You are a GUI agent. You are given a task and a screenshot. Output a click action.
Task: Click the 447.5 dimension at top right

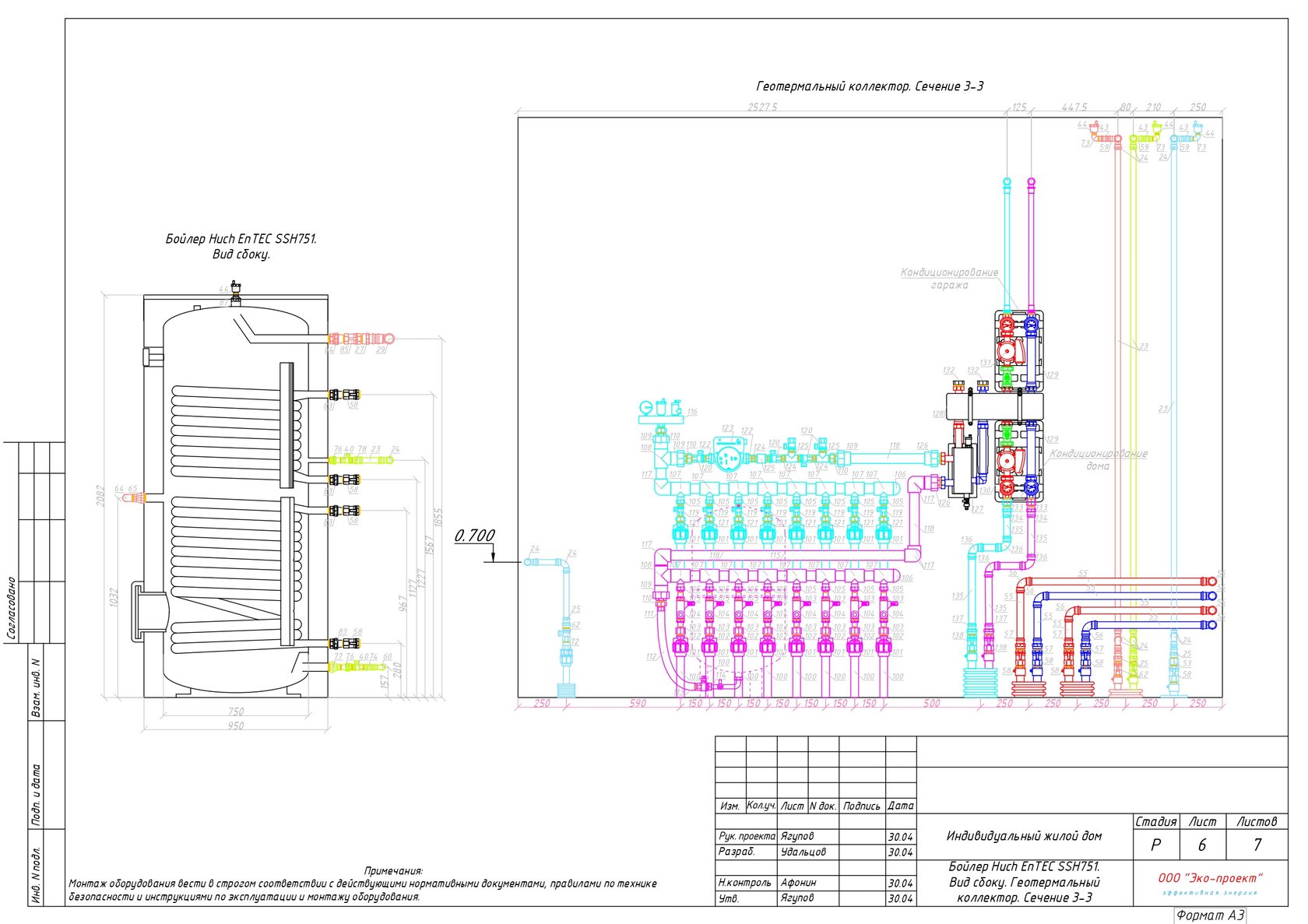click(1074, 107)
